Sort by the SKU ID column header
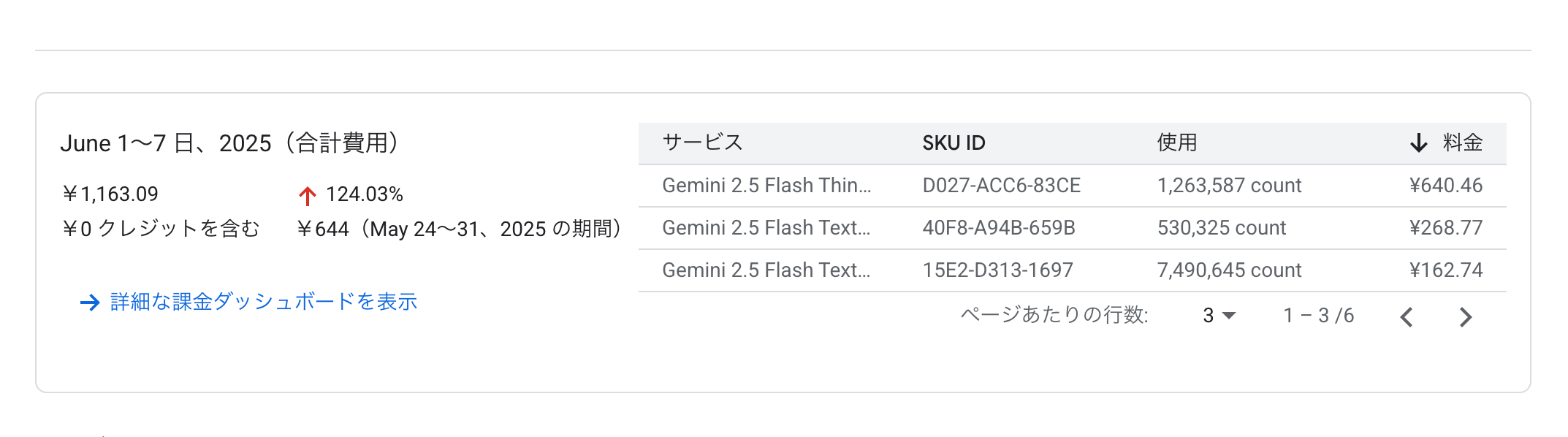Viewport: 1568px width, 437px height. [x=954, y=142]
